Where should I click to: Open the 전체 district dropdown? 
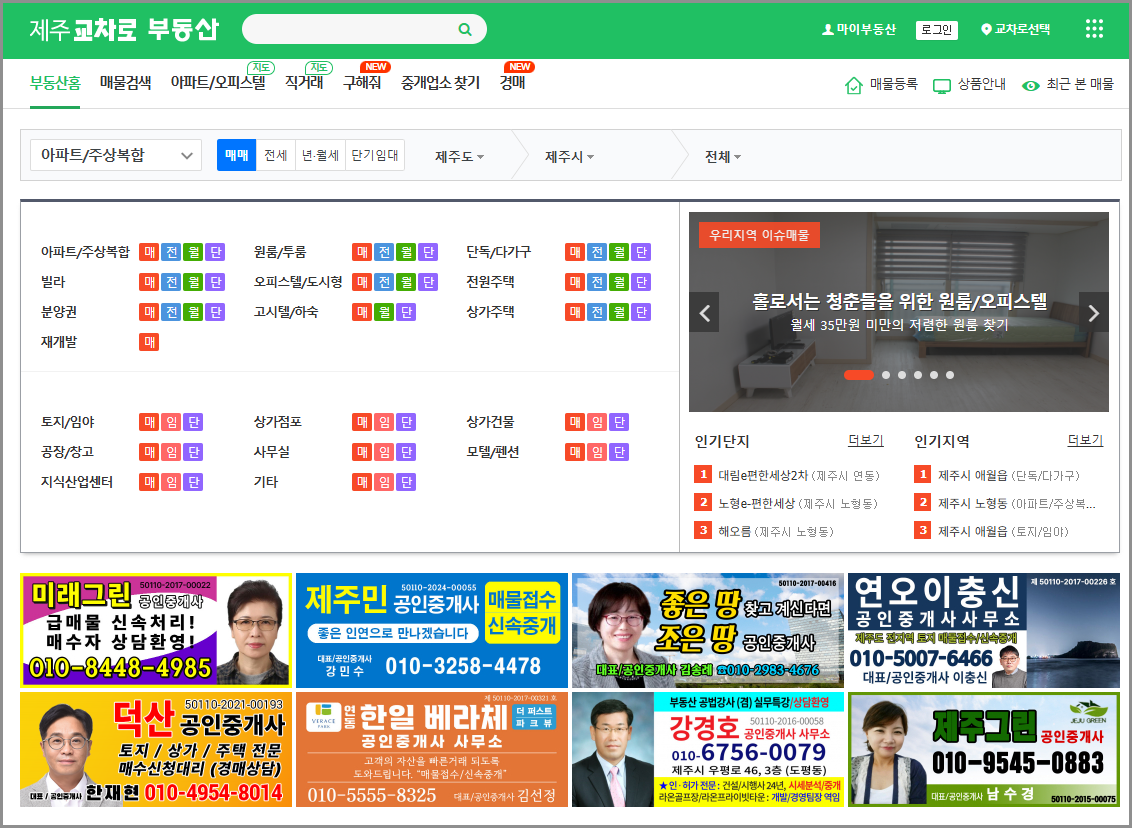pos(722,155)
